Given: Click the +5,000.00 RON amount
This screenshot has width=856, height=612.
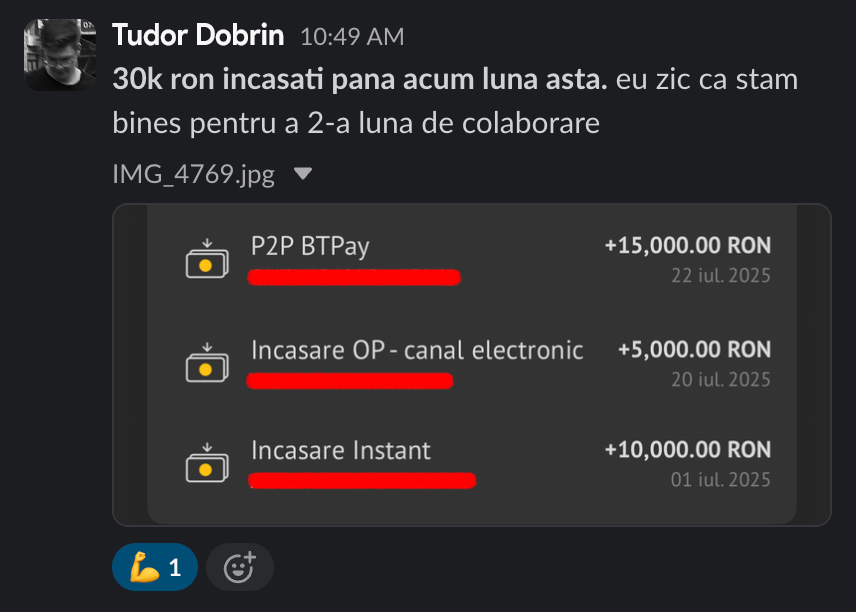Looking at the screenshot, I should [694, 349].
